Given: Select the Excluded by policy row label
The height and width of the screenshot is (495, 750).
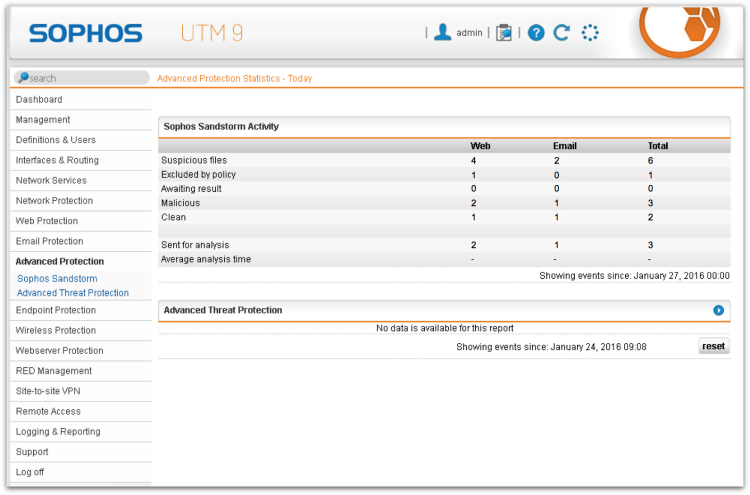Looking at the screenshot, I should pyautogui.click(x=198, y=175).
